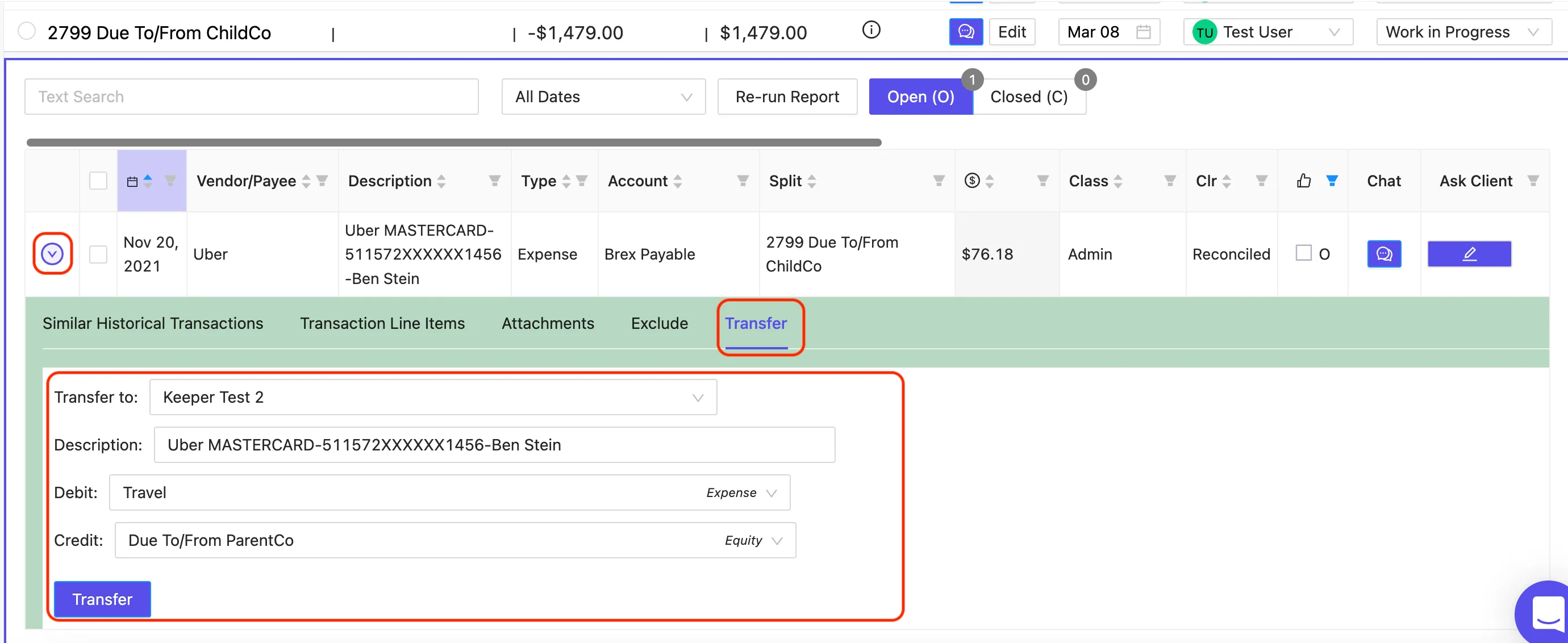Open the Exclude tab
This screenshot has width=1568, height=643.
(659, 323)
